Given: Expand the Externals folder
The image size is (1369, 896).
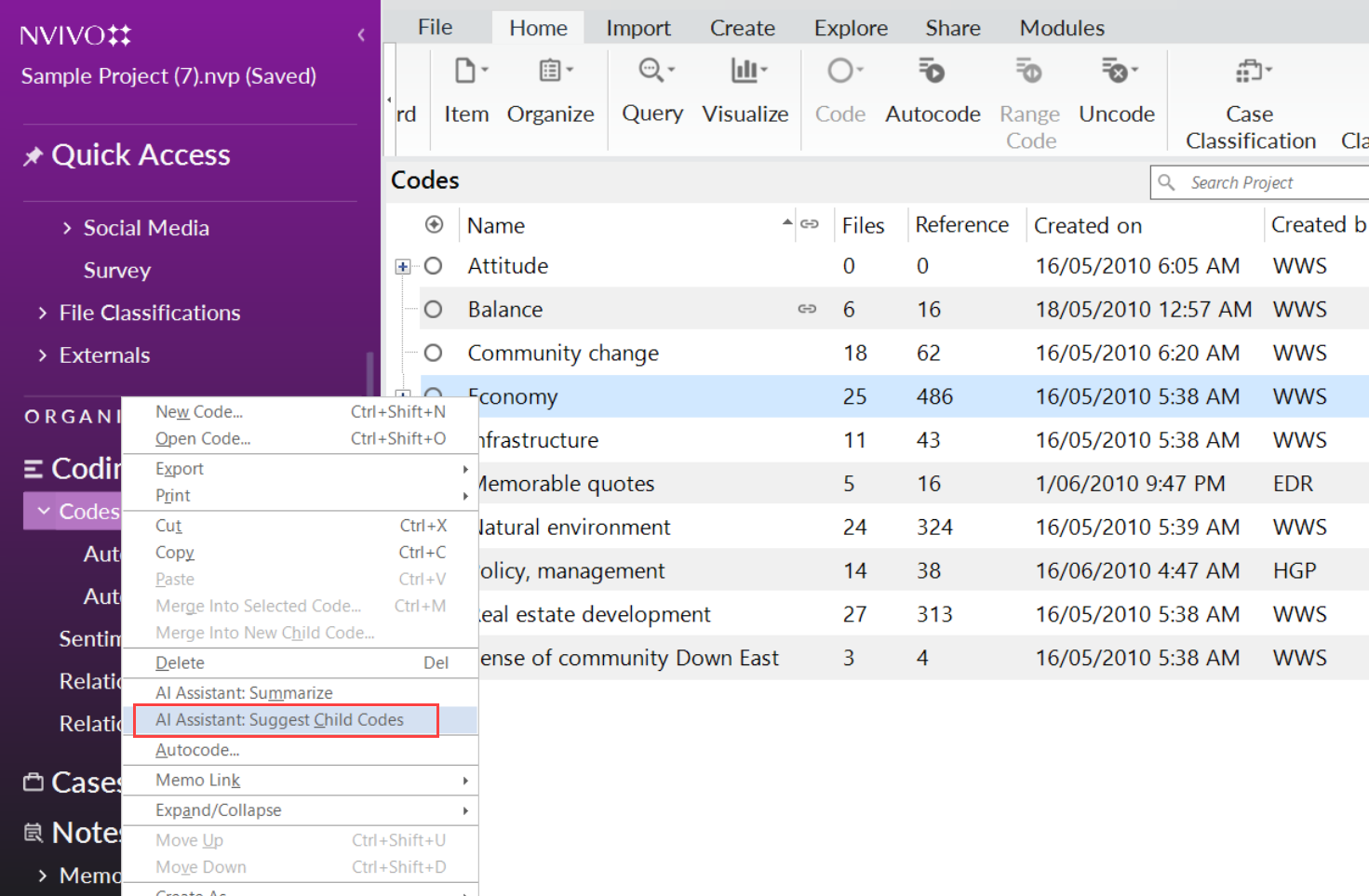Looking at the screenshot, I should click(43, 355).
